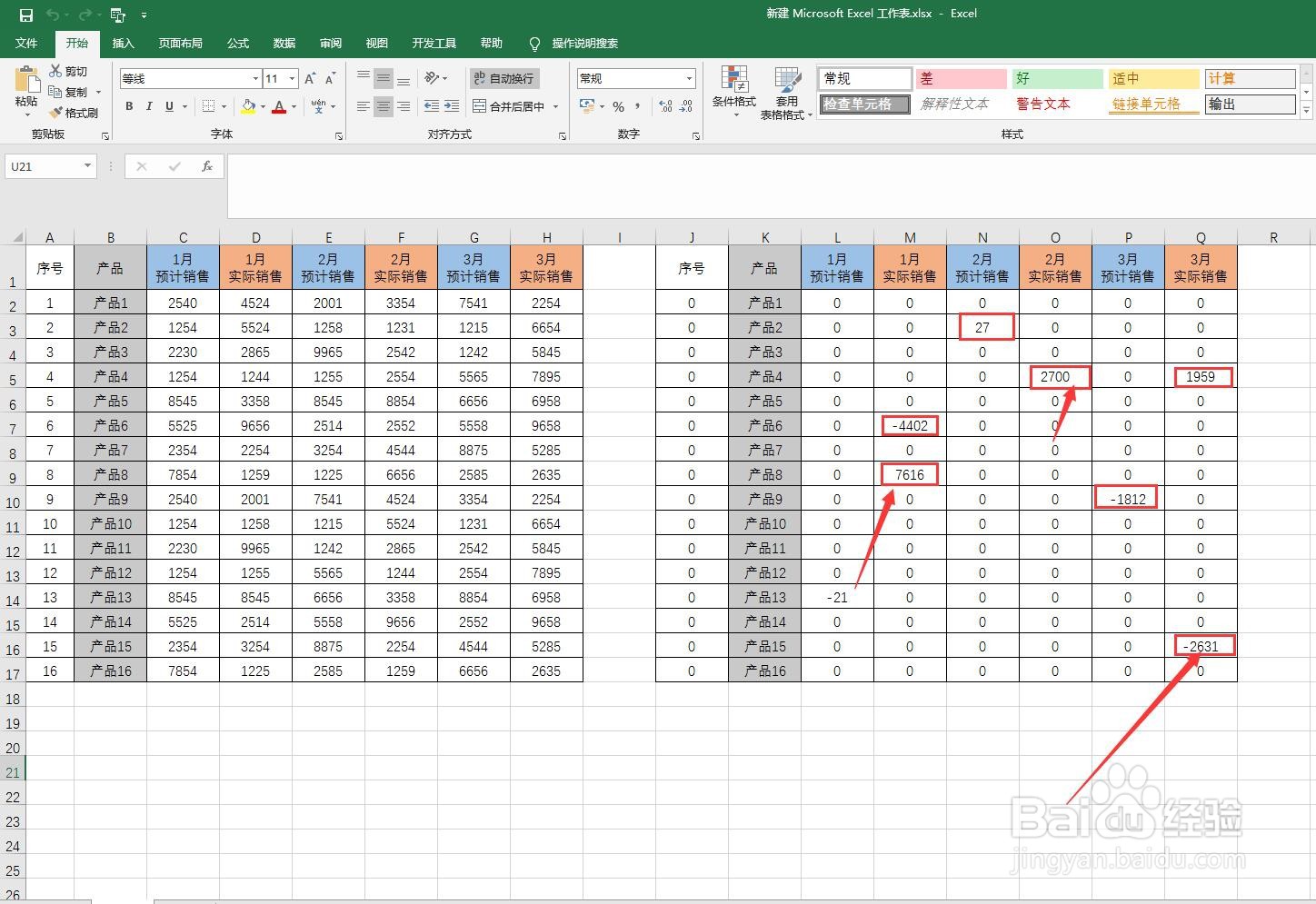1316x904 pixels.
Task: Toggle center horizontal alignment
Action: (384, 106)
